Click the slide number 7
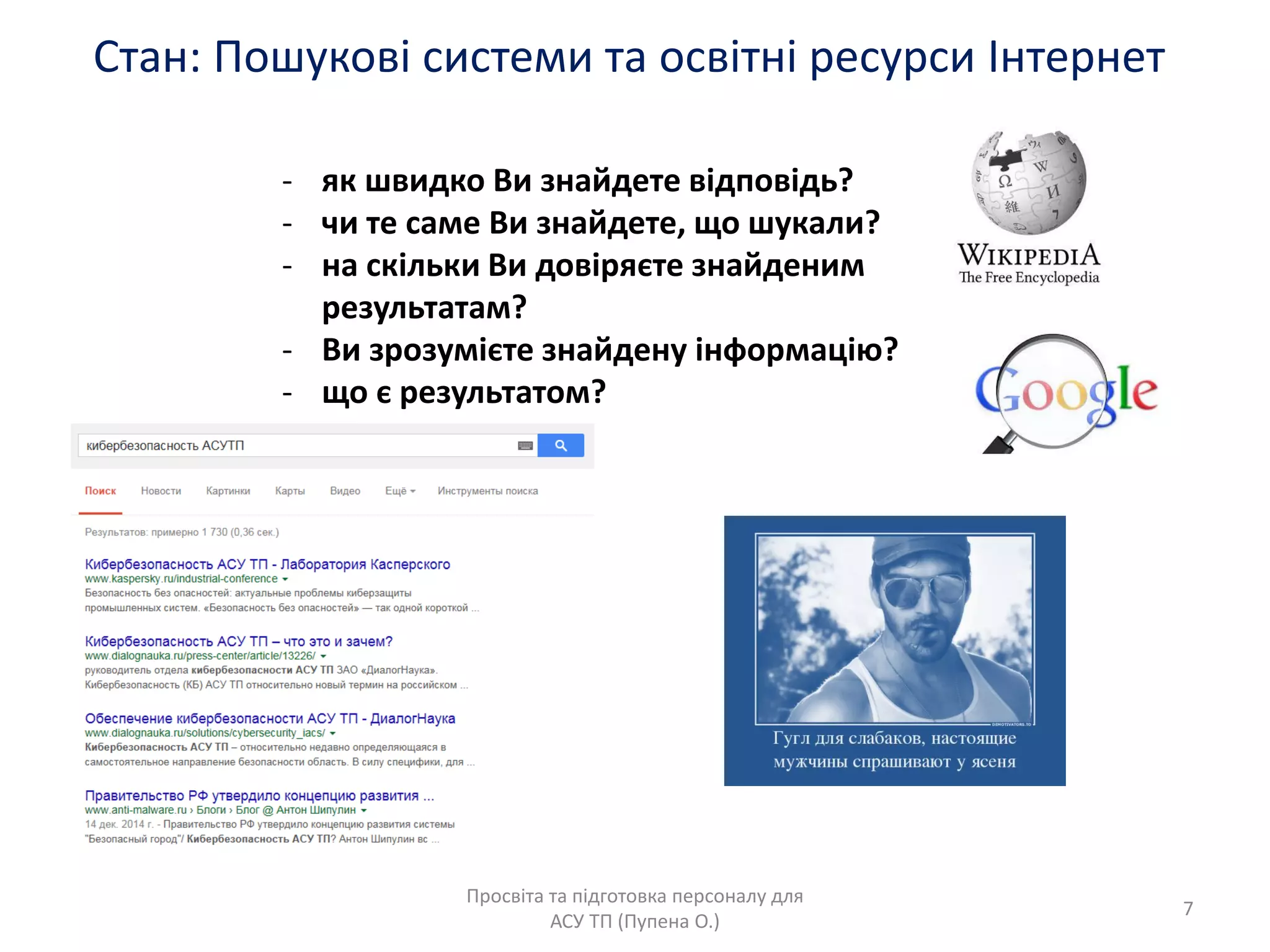 pyautogui.click(x=1188, y=909)
